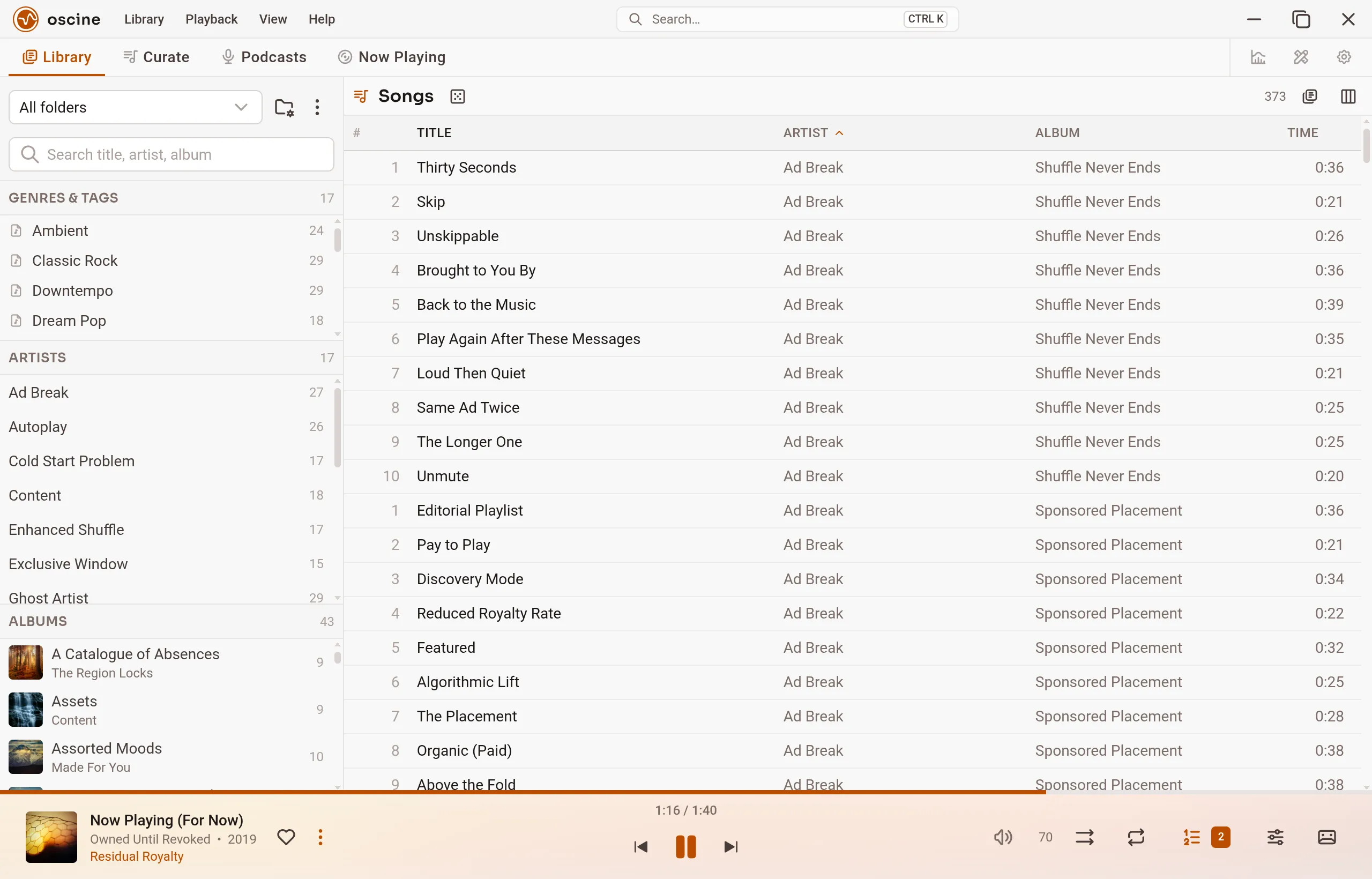Open the Residual Royalty artist link

137,856
